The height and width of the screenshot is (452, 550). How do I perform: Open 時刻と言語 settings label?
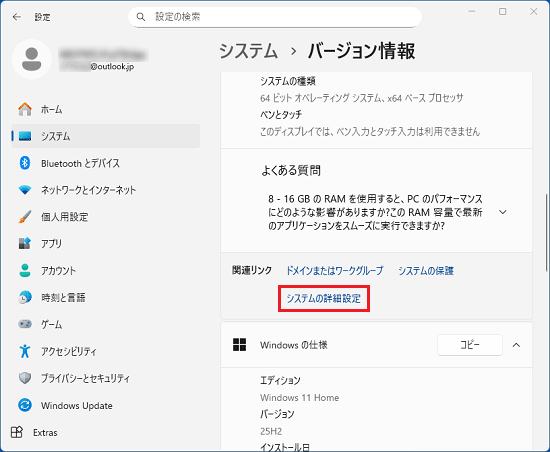pos(63,297)
